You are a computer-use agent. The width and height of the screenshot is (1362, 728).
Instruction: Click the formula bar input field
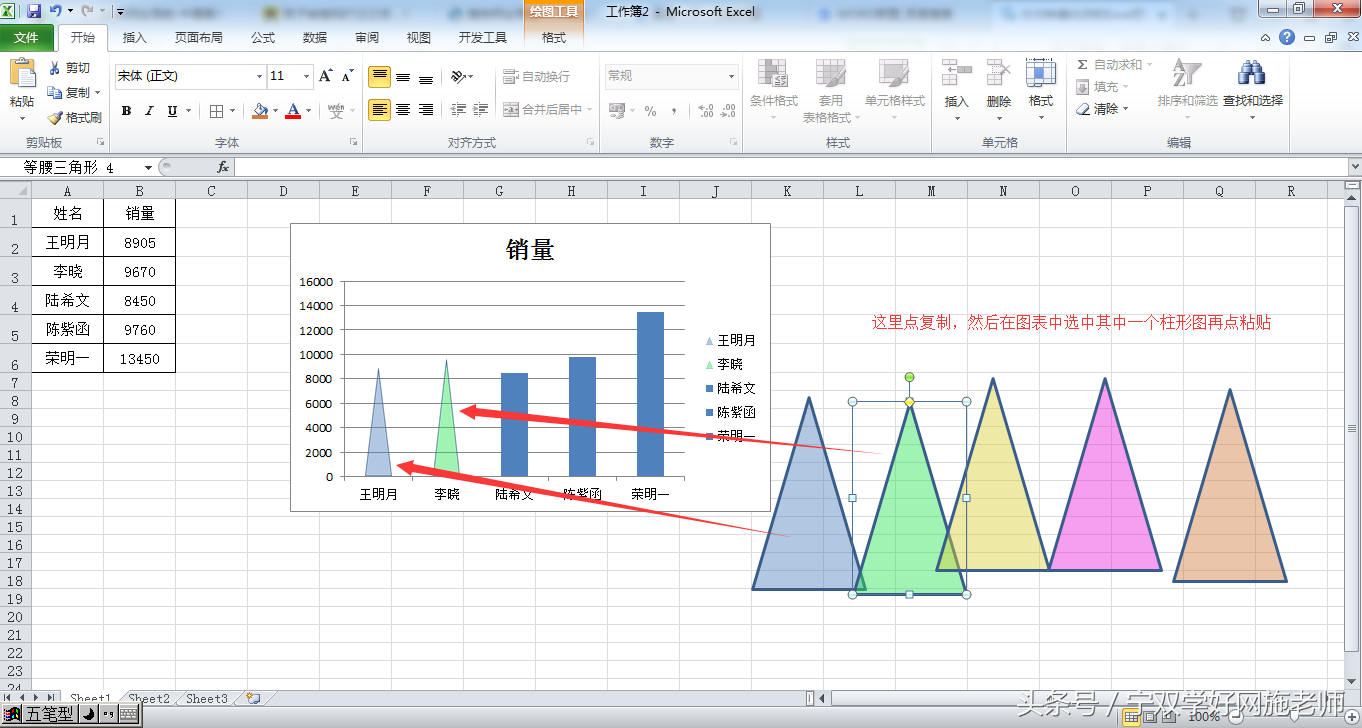pos(790,167)
